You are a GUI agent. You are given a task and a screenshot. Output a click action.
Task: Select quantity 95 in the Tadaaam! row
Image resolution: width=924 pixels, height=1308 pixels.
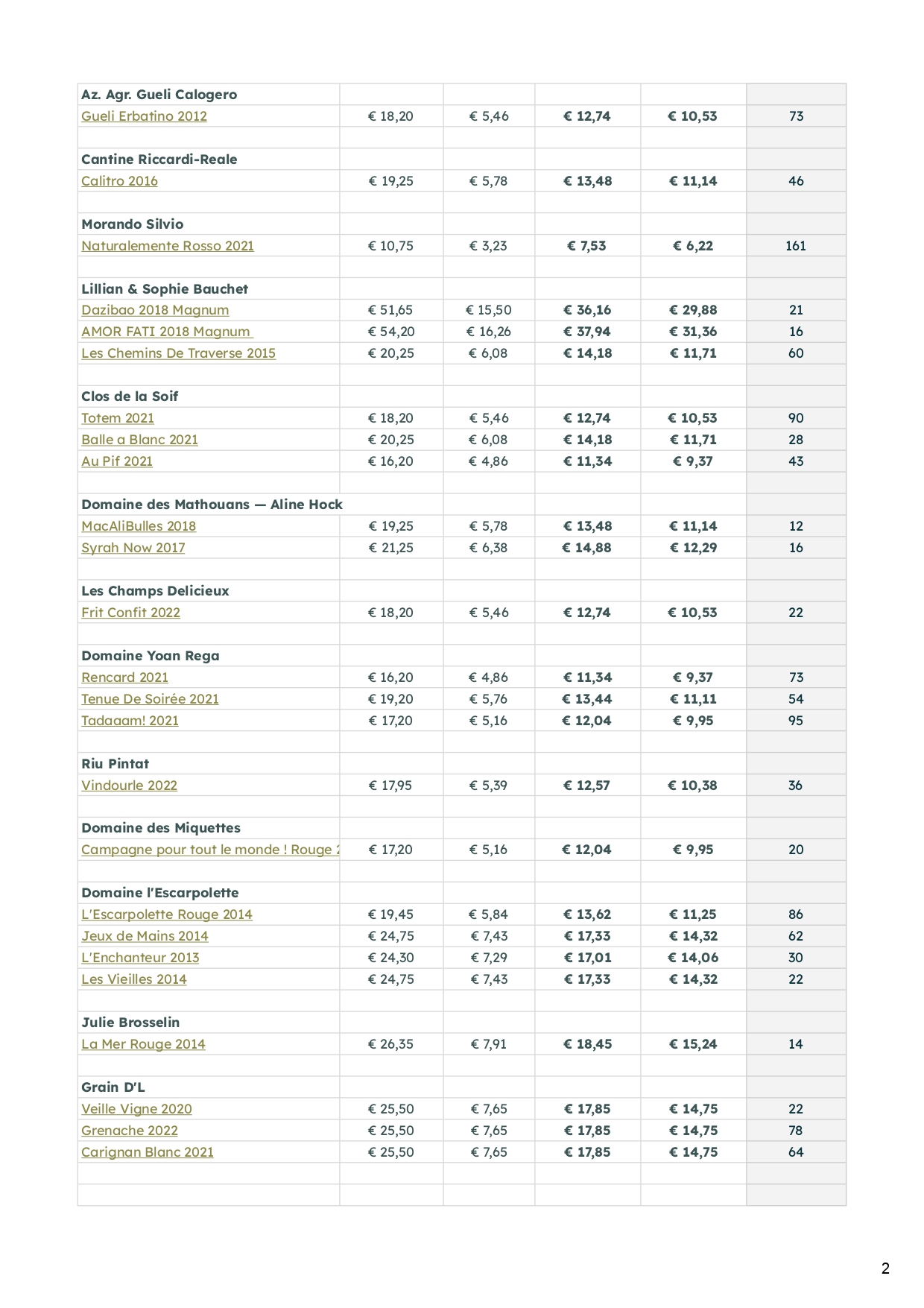[x=796, y=721]
